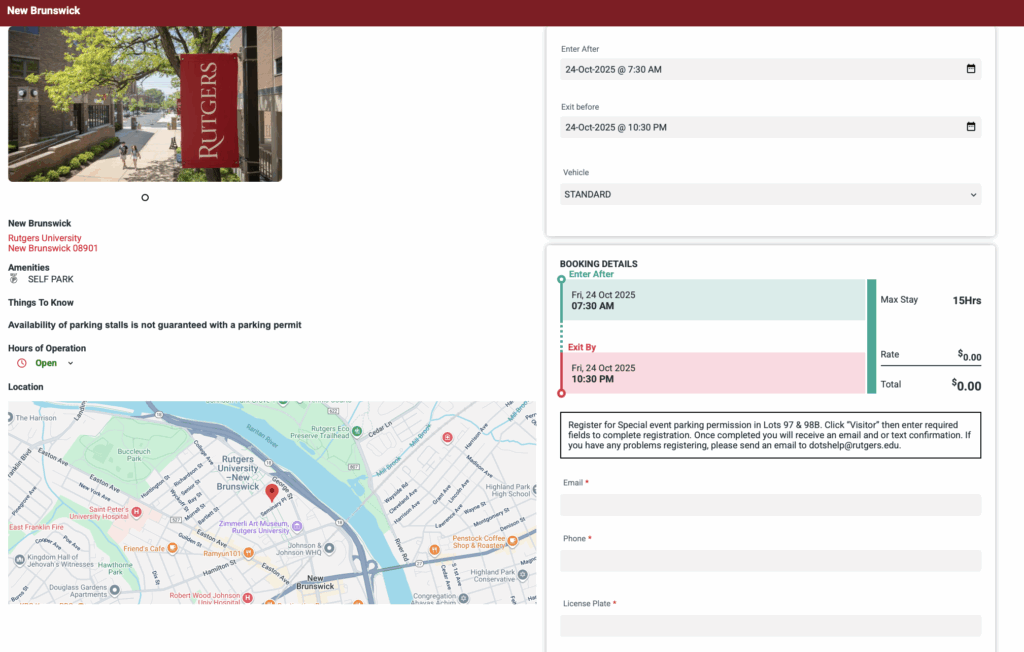1024x652 pixels.
Task: Click the clock icon beside Open
Action: pyautogui.click(x=22, y=363)
